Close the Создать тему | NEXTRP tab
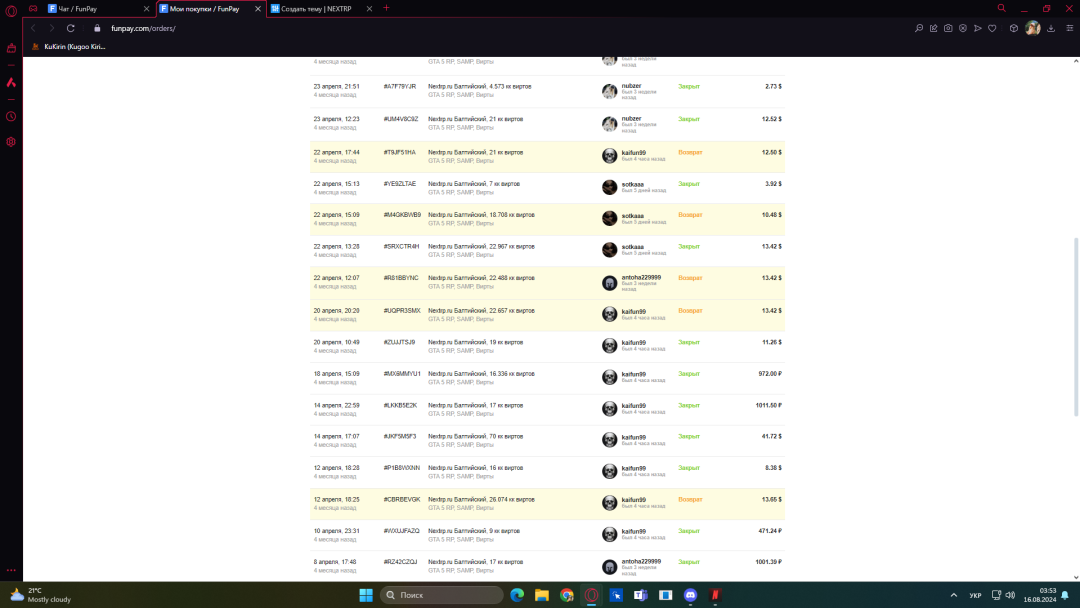The width and height of the screenshot is (1080, 608). click(x=369, y=9)
